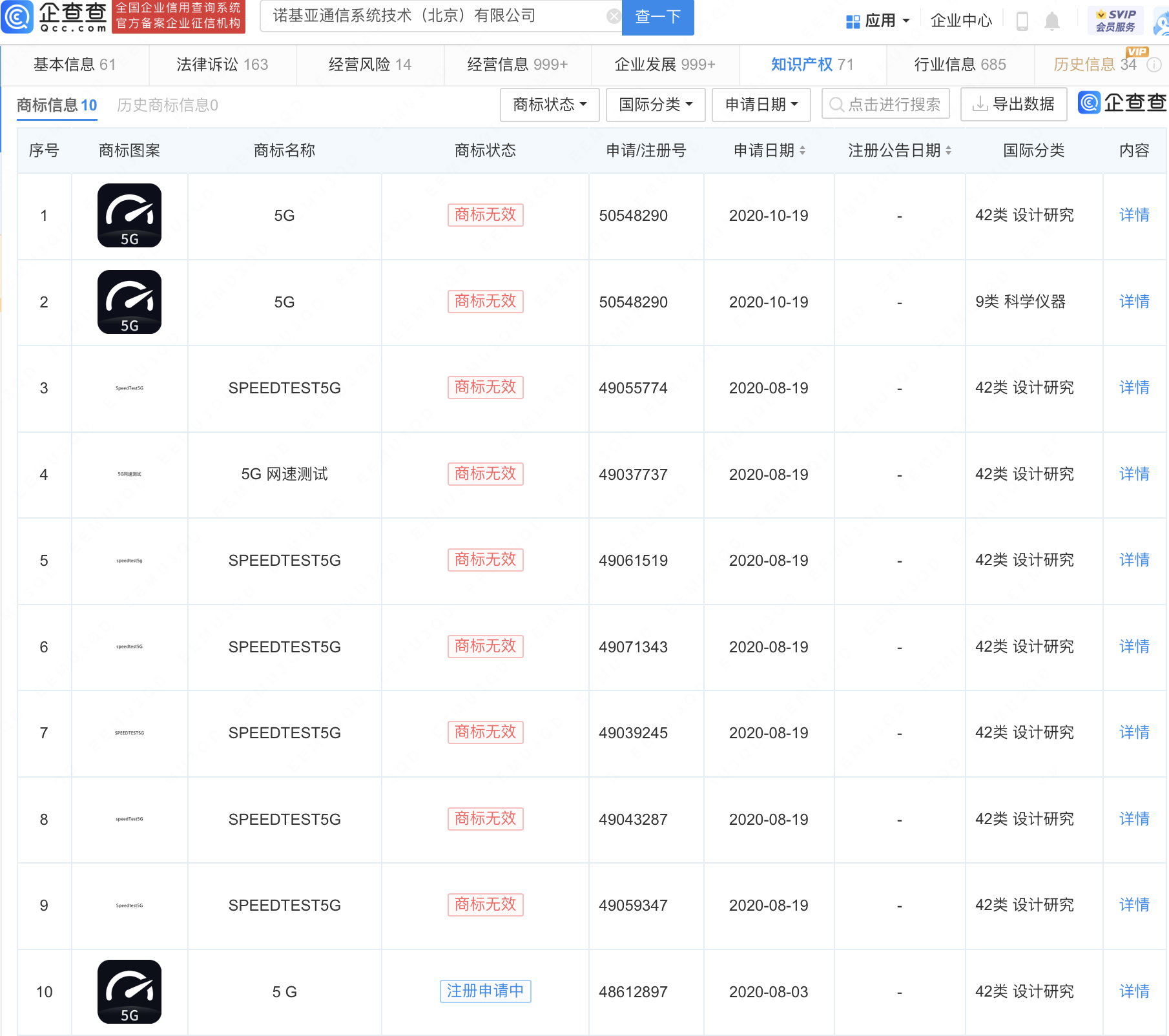Open 5G trademark image in row 10

[130, 992]
